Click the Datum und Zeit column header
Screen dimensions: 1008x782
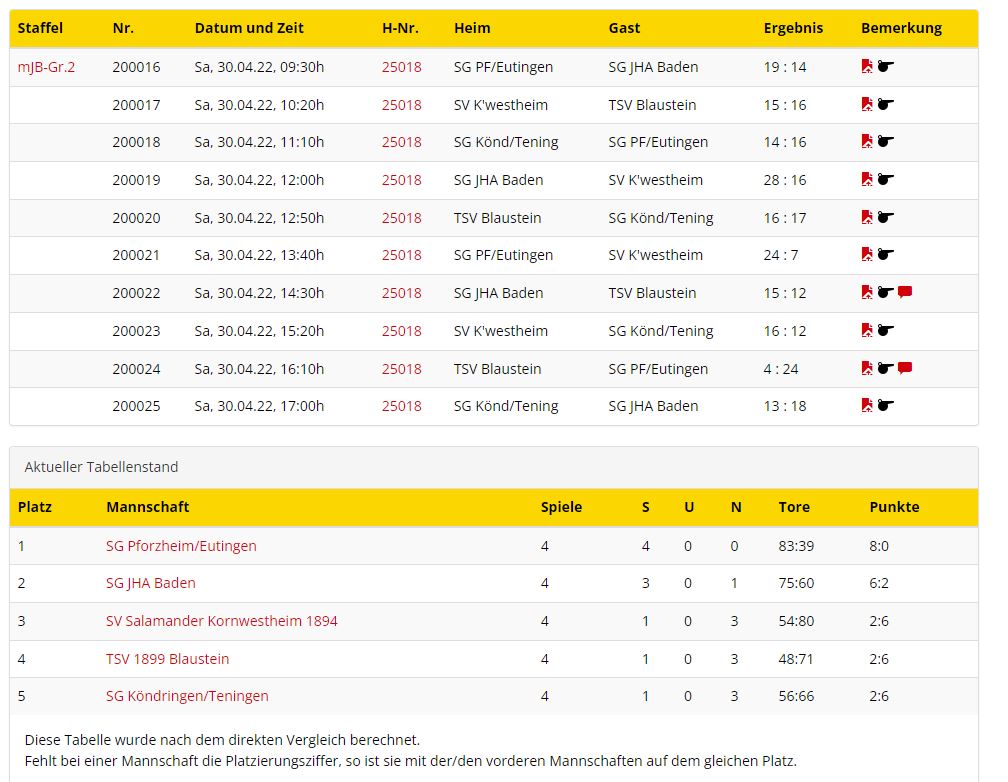click(249, 28)
